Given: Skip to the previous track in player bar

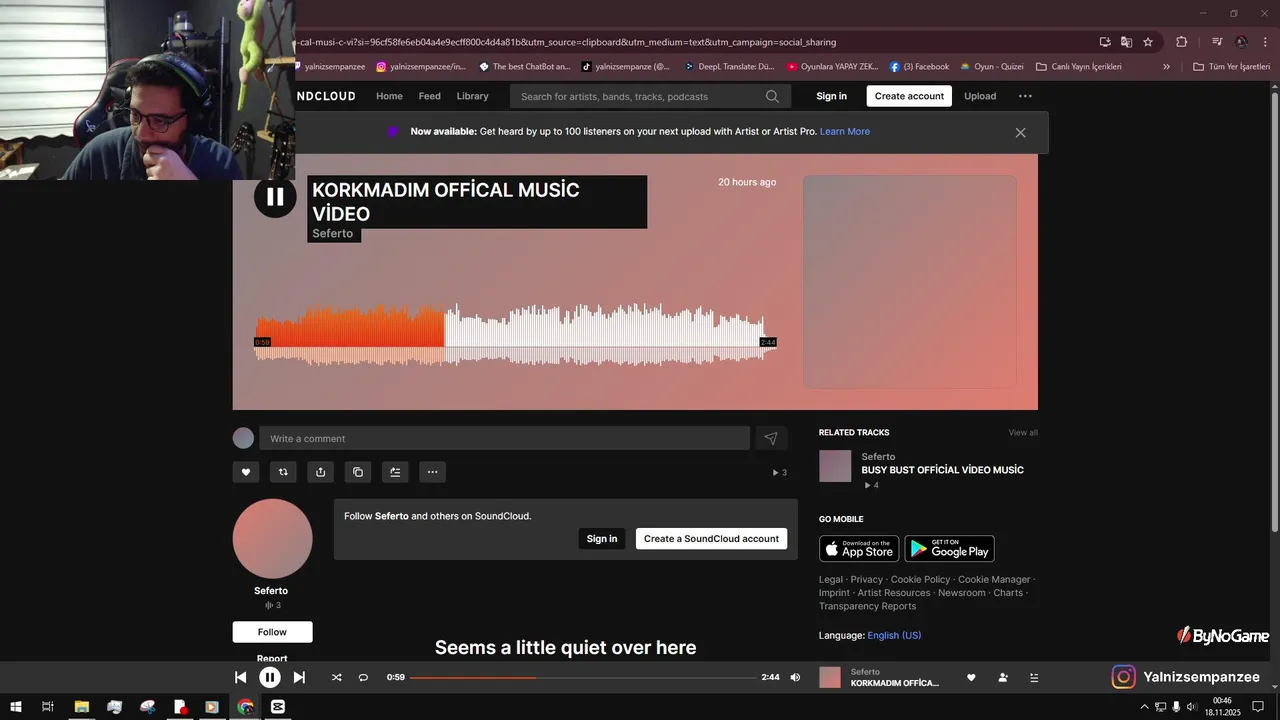Looking at the screenshot, I should 241,677.
